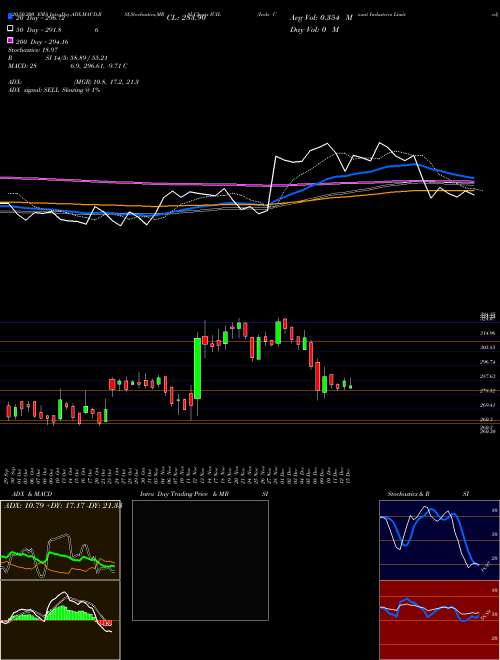500x660 pixels.
Task: Click the blue 20 Day EMA legend swatch
Action: point(10,17)
